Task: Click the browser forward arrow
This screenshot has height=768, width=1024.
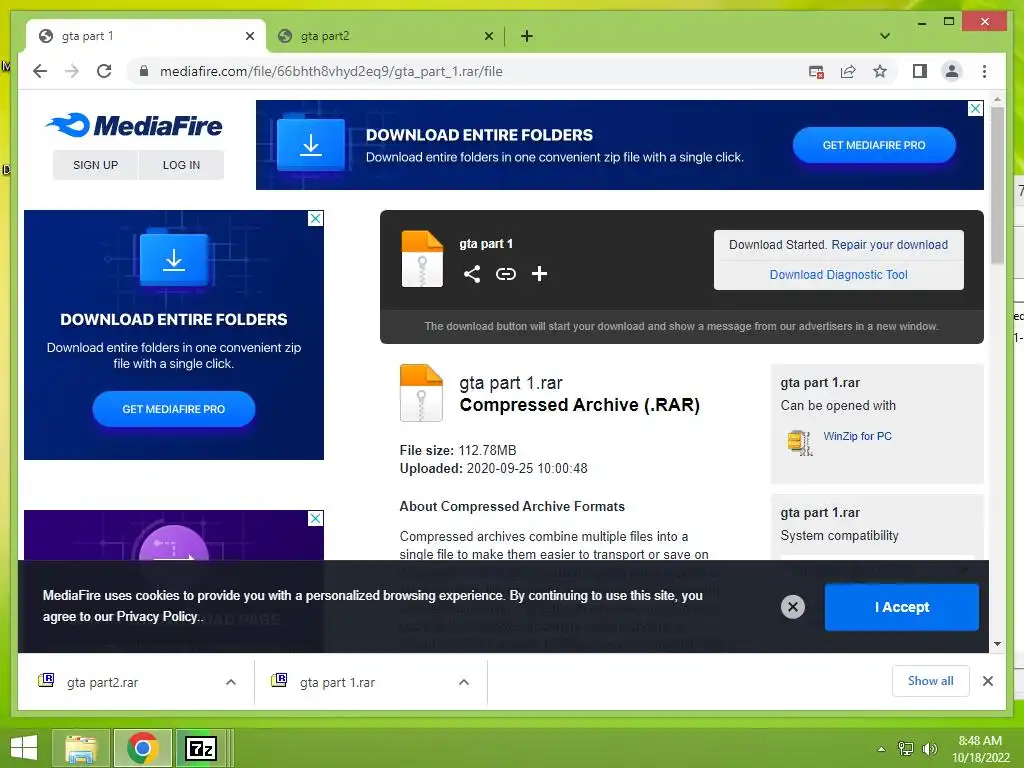Action: (x=72, y=71)
